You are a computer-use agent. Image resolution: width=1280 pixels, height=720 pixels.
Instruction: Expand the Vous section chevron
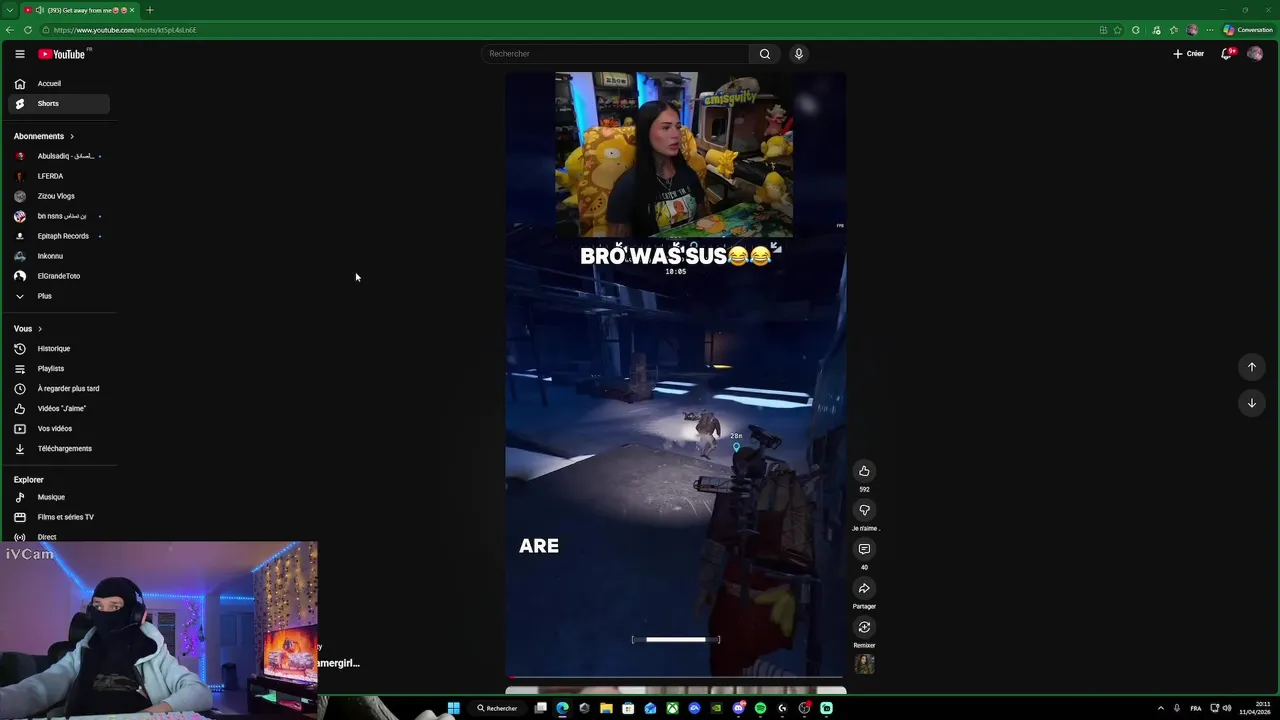coord(40,329)
